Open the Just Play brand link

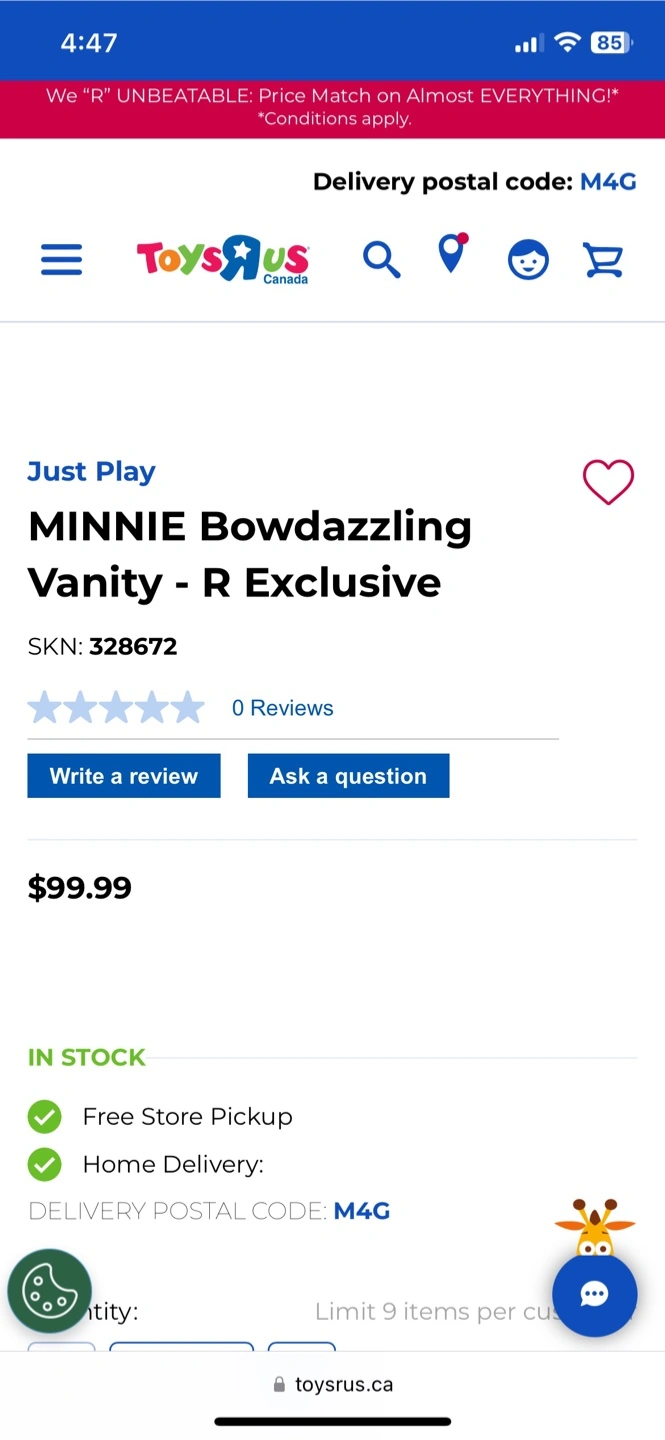(x=91, y=471)
